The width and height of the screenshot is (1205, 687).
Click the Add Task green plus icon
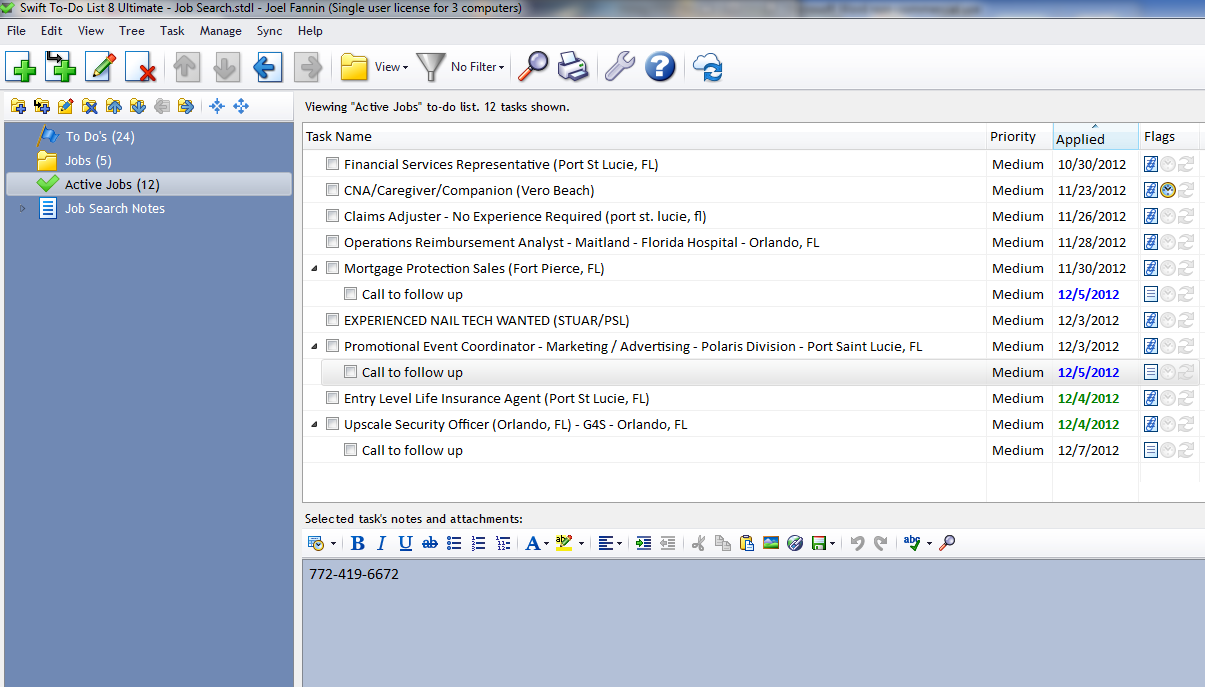point(21,67)
